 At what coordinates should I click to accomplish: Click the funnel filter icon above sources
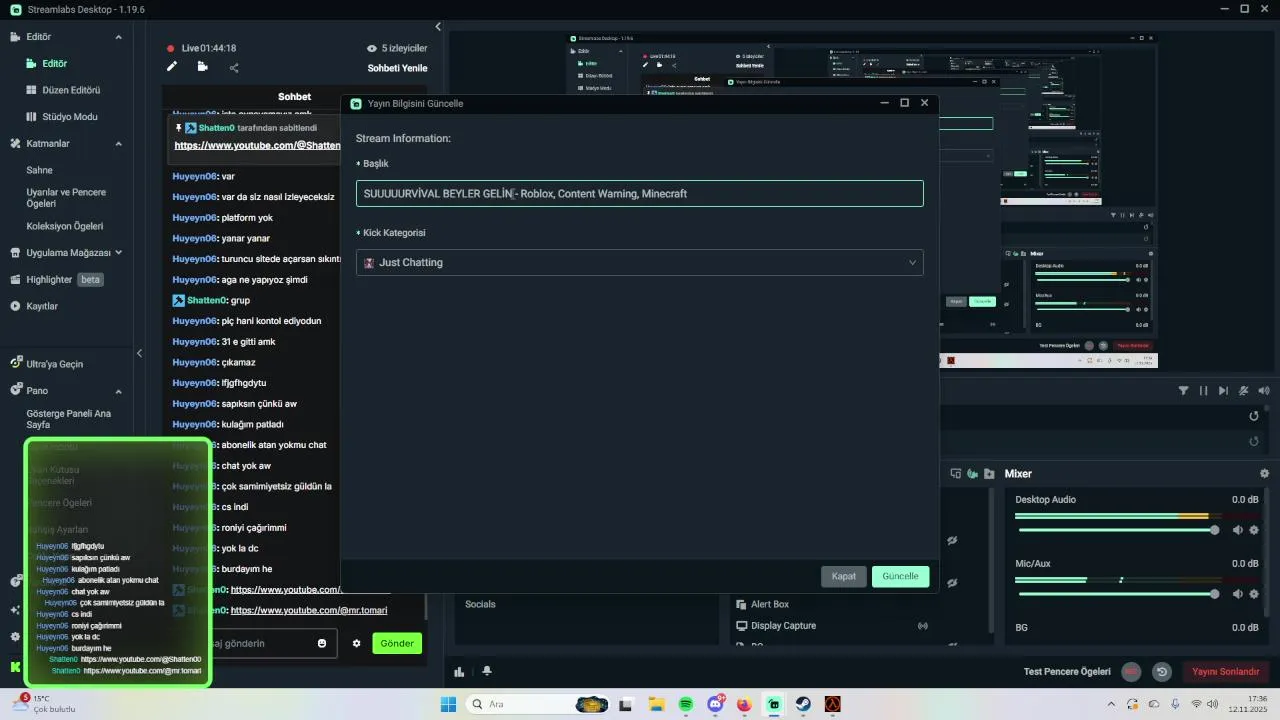(x=1184, y=391)
